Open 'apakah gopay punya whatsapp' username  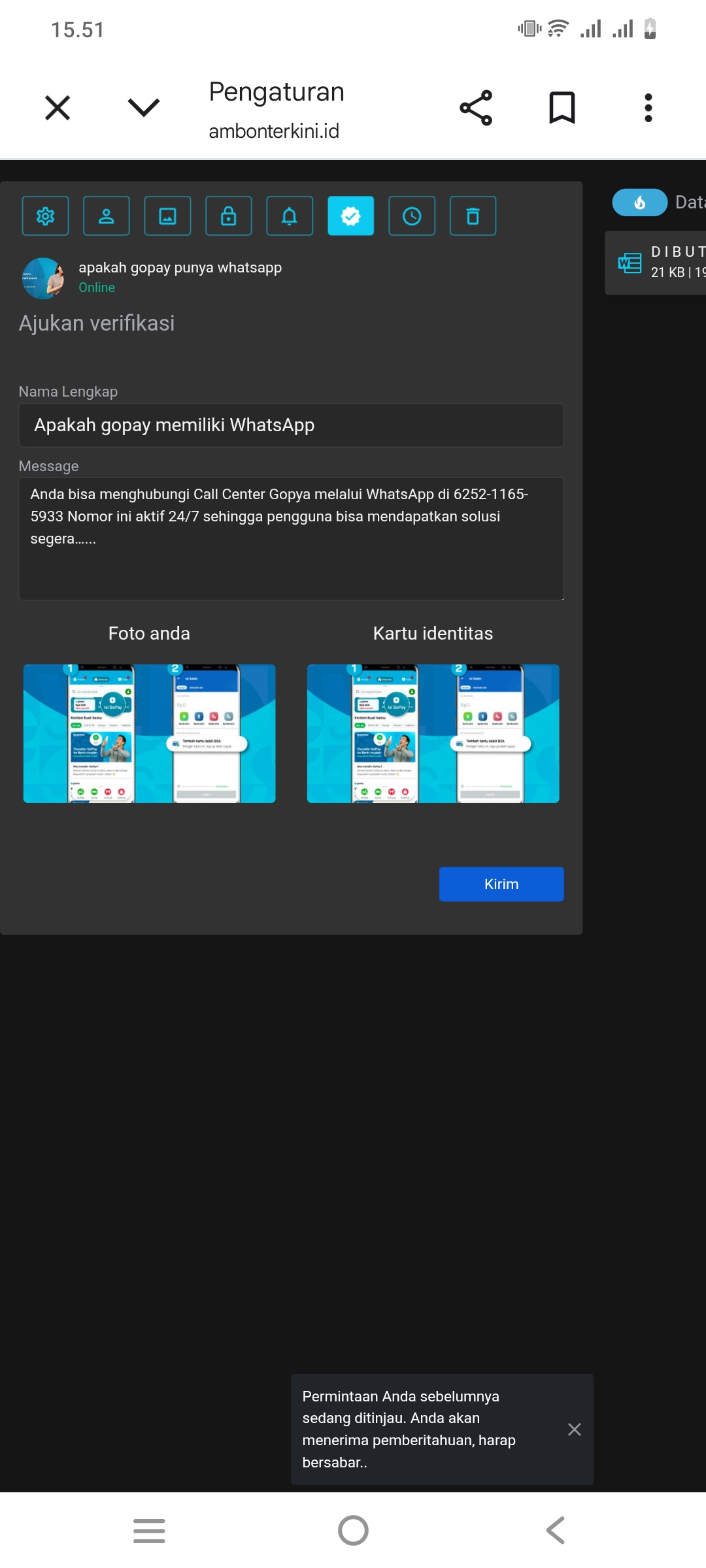[x=180, y=267]
